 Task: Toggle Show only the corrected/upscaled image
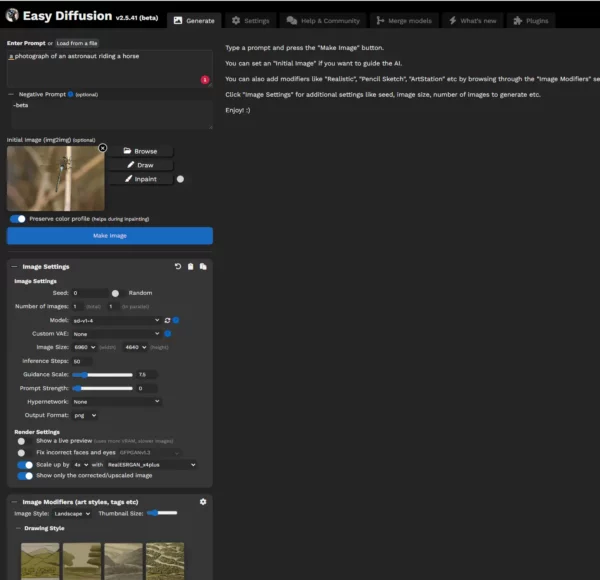click(x=25, y=476)
